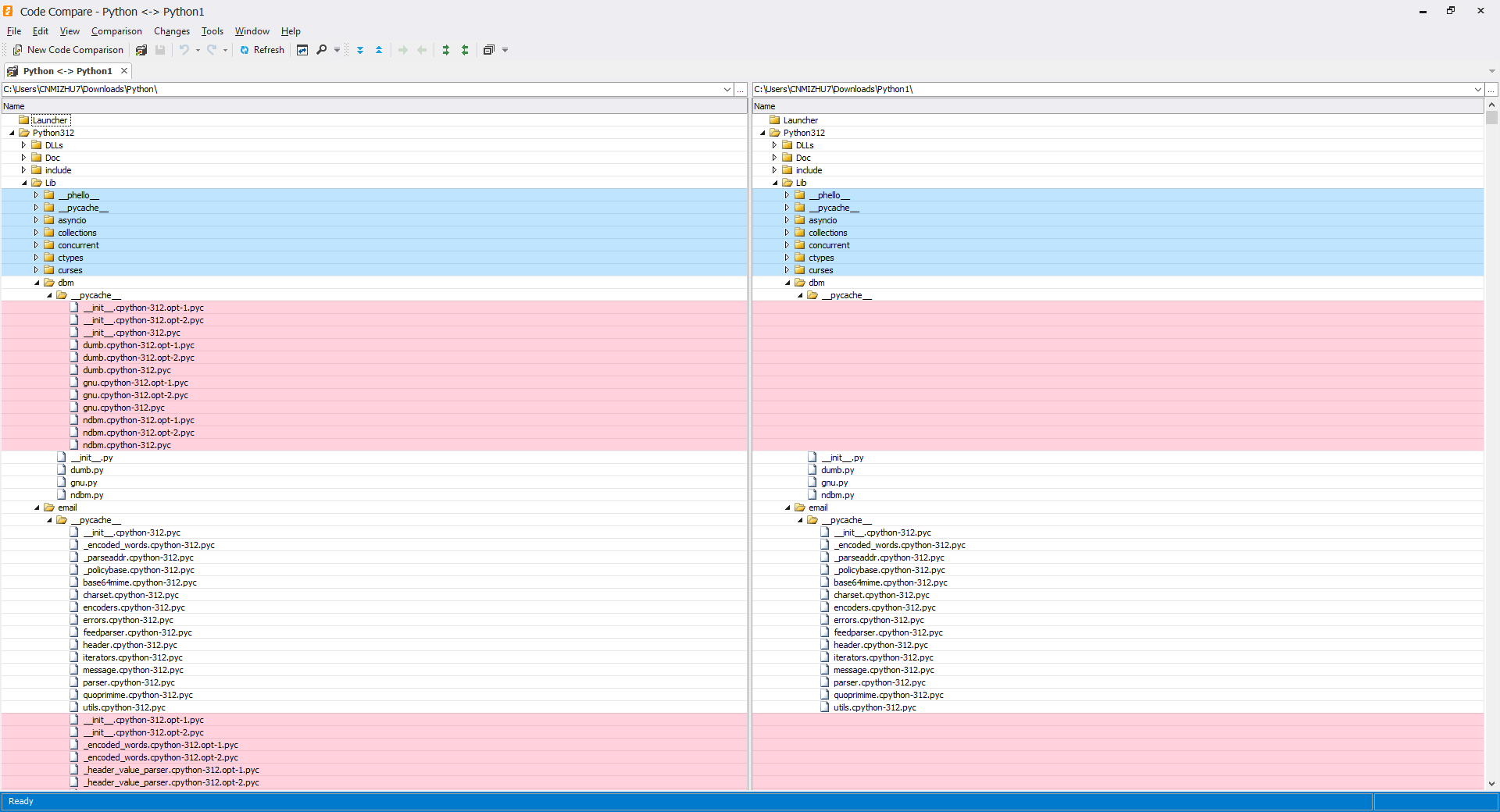
Task: Select the __phello__ folder icon in left pane
Action: point(49,195)
